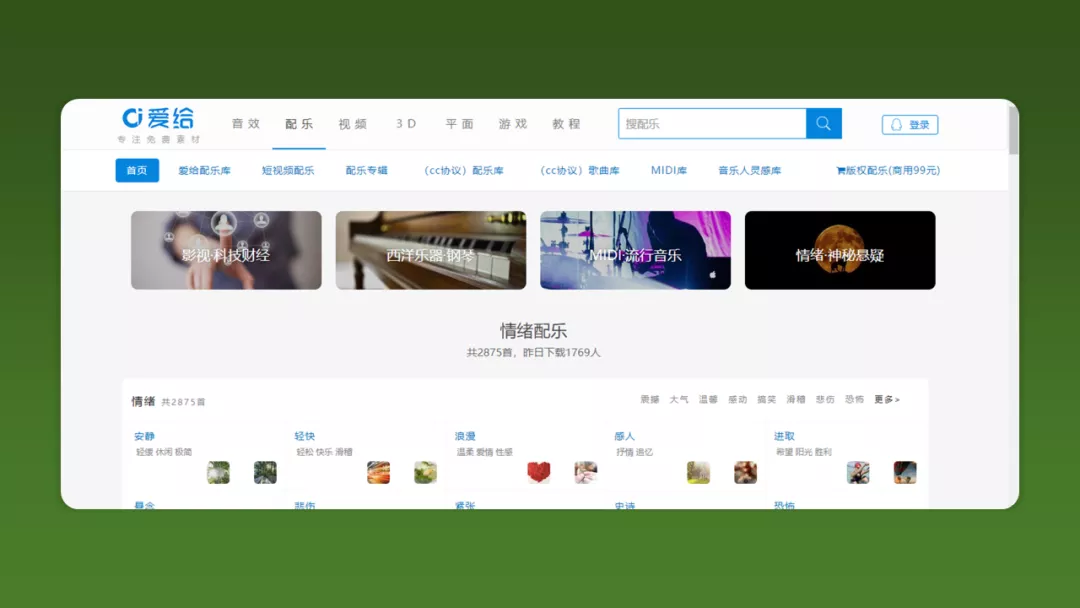This screenshot has width=1080, height=608.
Task: Click the 希望 阳光 胜利 subtags
Action: (804, 452)
